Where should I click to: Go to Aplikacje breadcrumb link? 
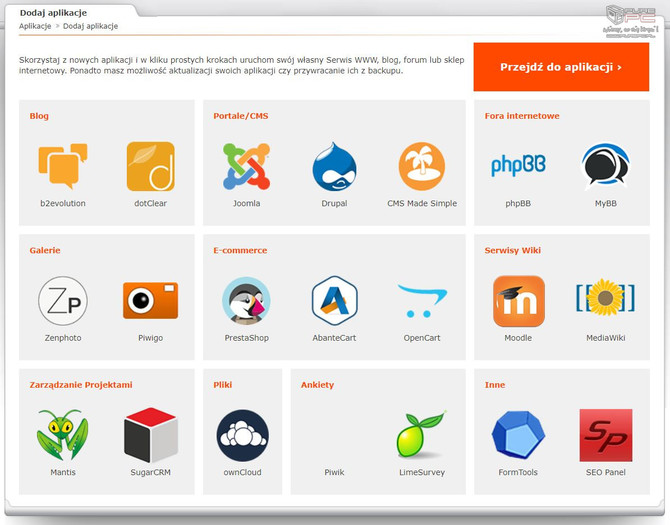click(x=35, y=26)
